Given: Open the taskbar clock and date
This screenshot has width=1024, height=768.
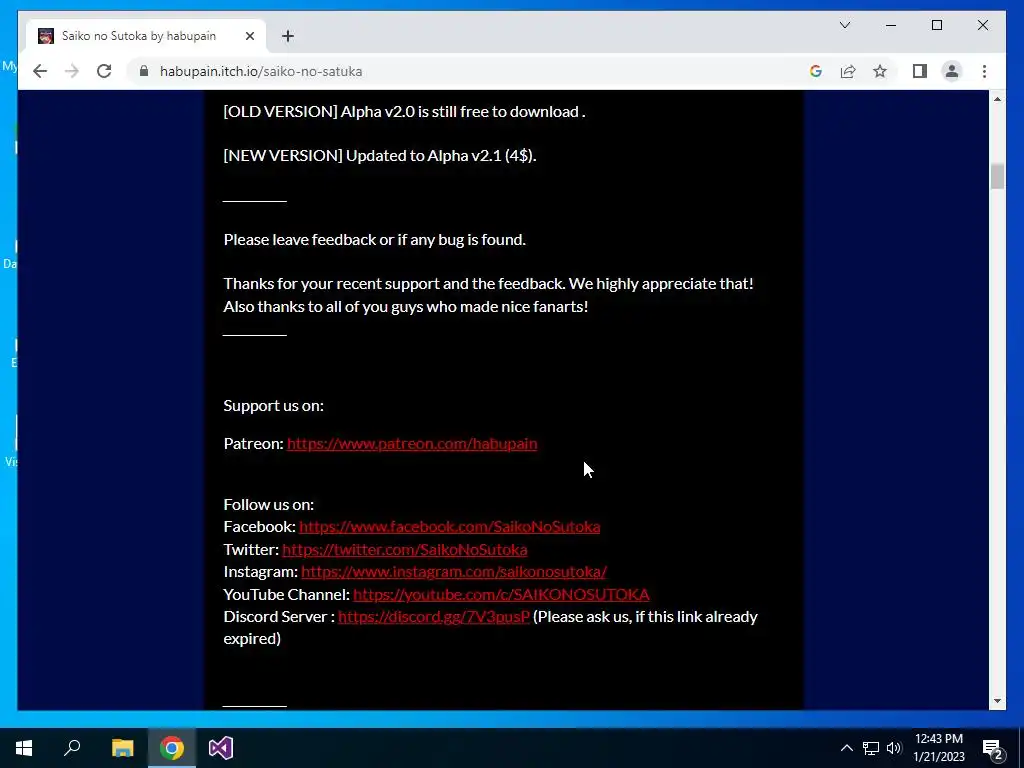Looking at the screenshot, I should pyautogui.click(x=938, y=748).
